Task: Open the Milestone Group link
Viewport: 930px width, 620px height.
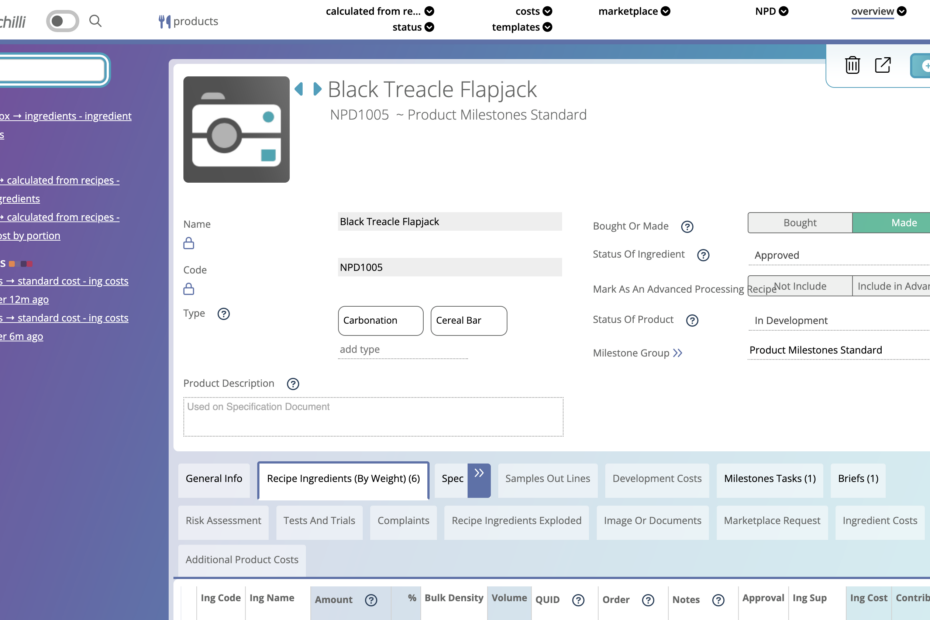Action: (x=677, y=353)
